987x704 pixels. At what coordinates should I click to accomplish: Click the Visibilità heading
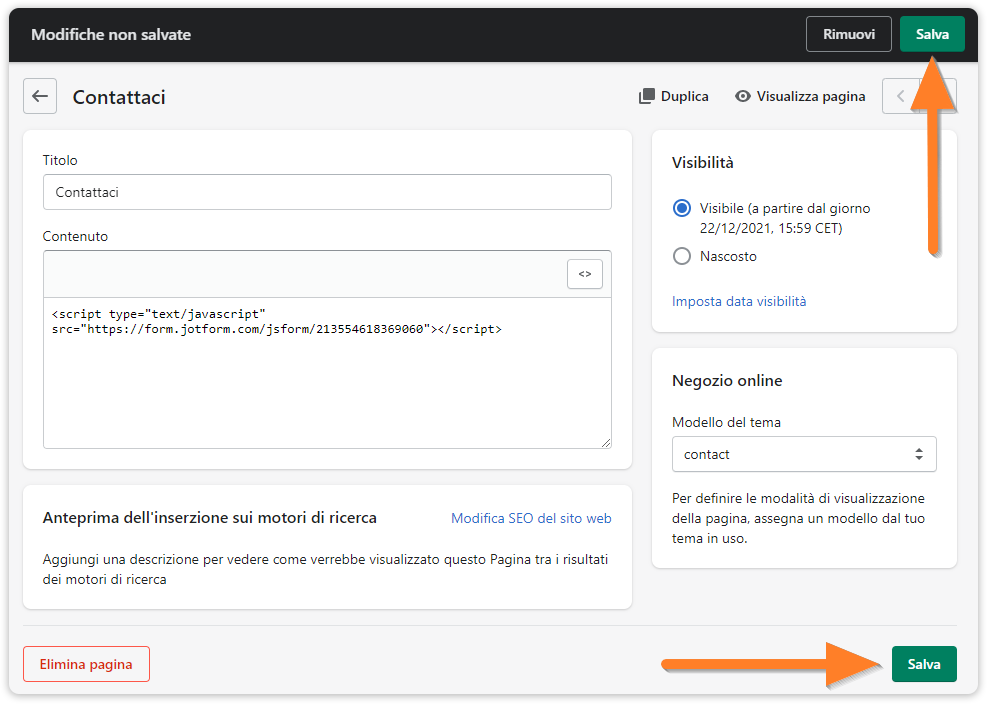click(702, 162)
